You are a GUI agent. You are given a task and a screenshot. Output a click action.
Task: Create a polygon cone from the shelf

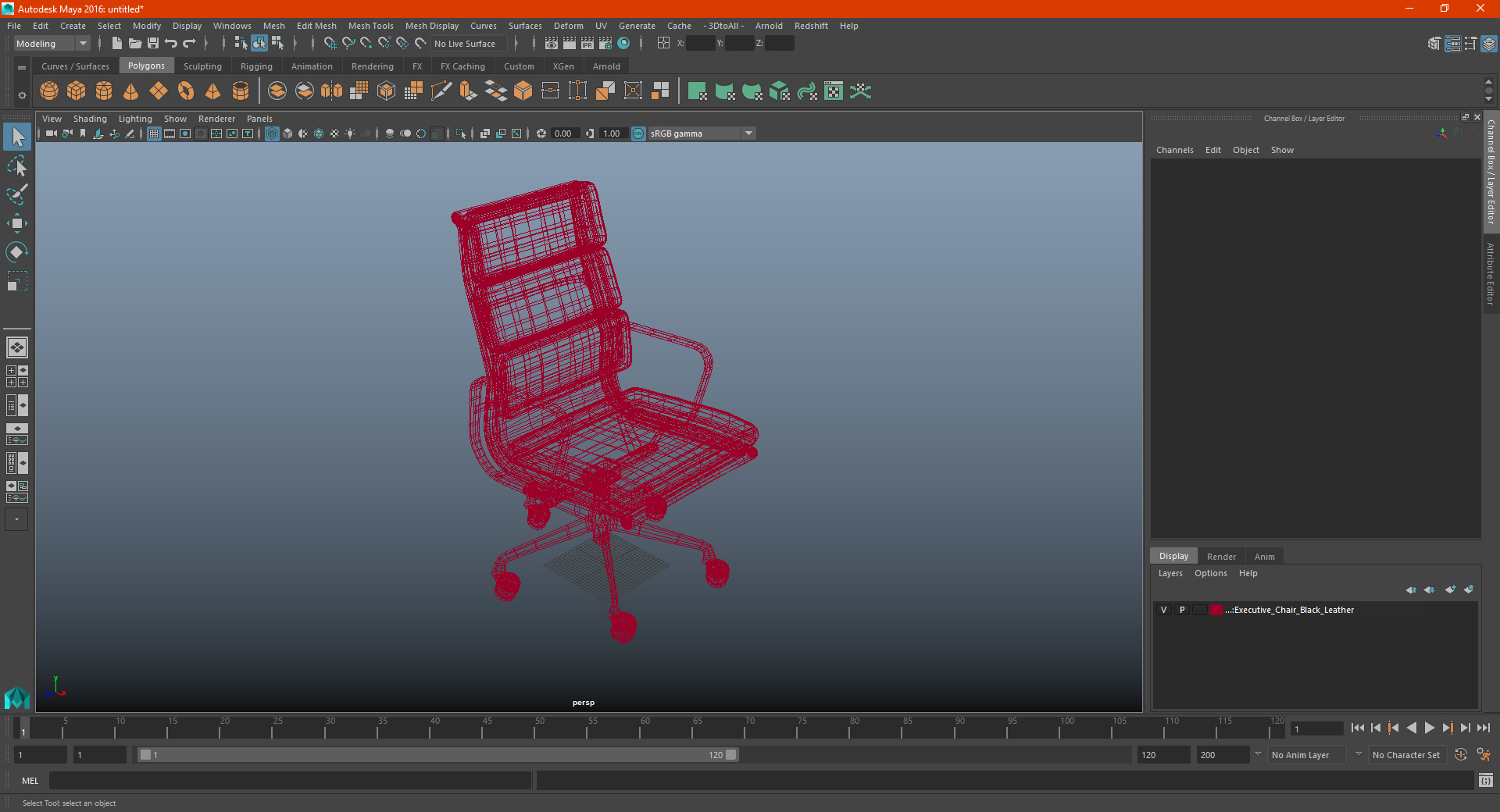pyautogui.click(x=131, y=91)
